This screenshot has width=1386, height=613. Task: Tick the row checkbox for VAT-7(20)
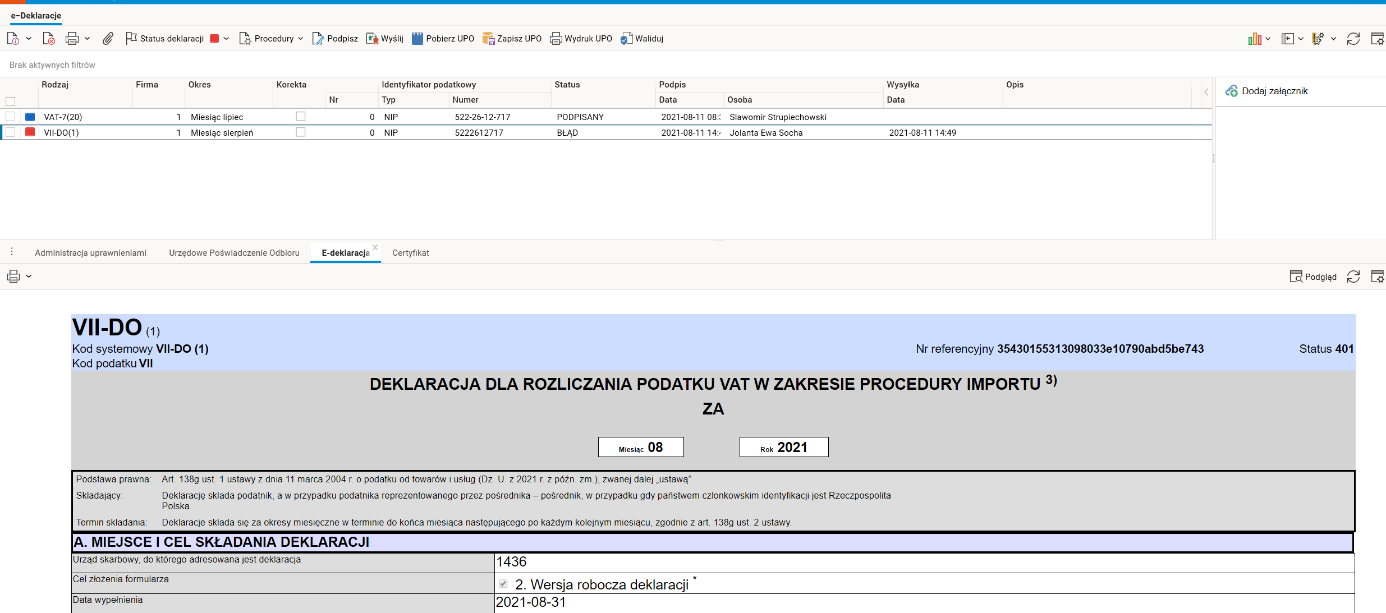(x=10, y=117)
